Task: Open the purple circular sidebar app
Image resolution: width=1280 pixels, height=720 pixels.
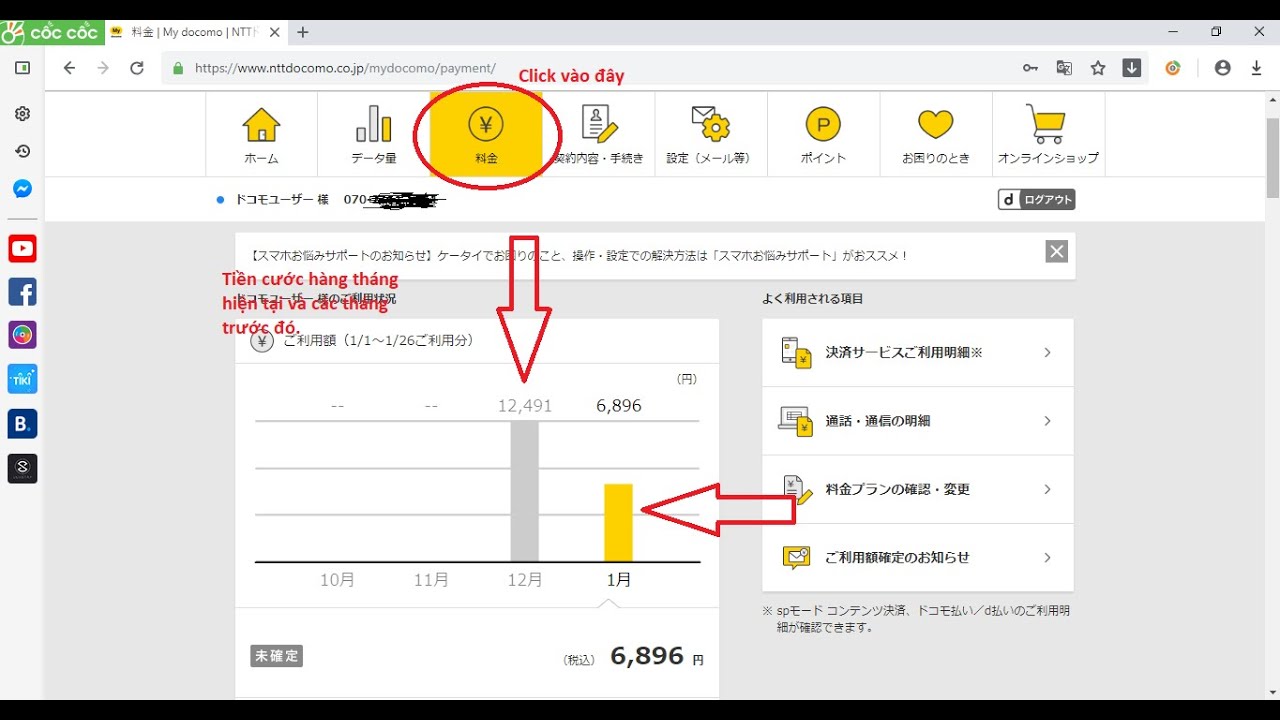Action: 22,335
